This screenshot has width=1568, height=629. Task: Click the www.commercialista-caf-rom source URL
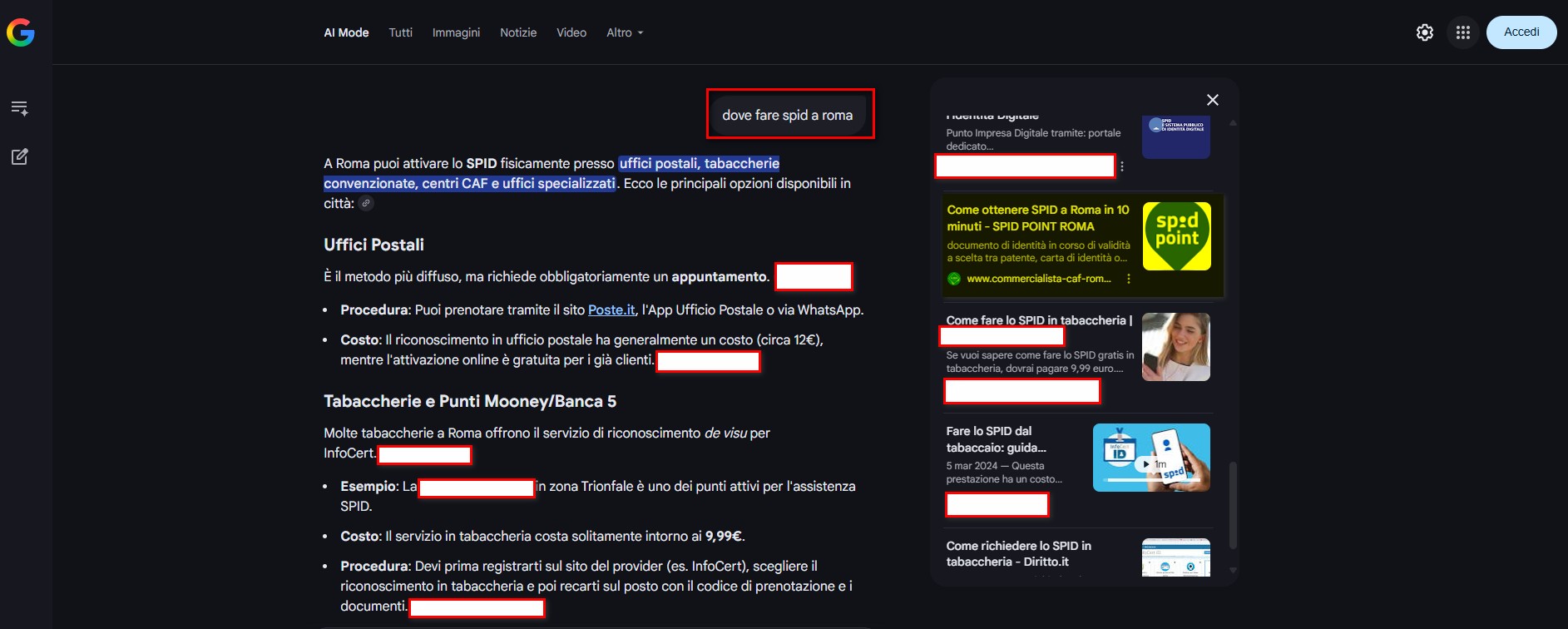coord(1039,279)
